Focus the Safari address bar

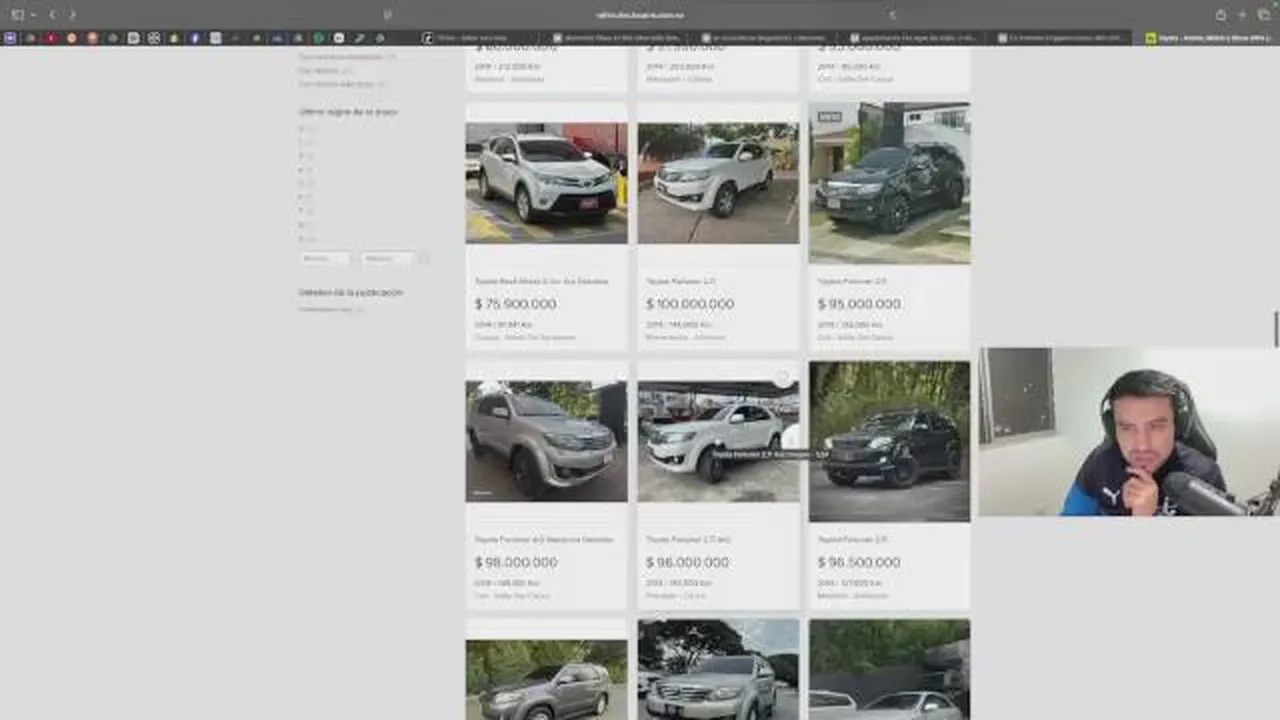point(640,15)
